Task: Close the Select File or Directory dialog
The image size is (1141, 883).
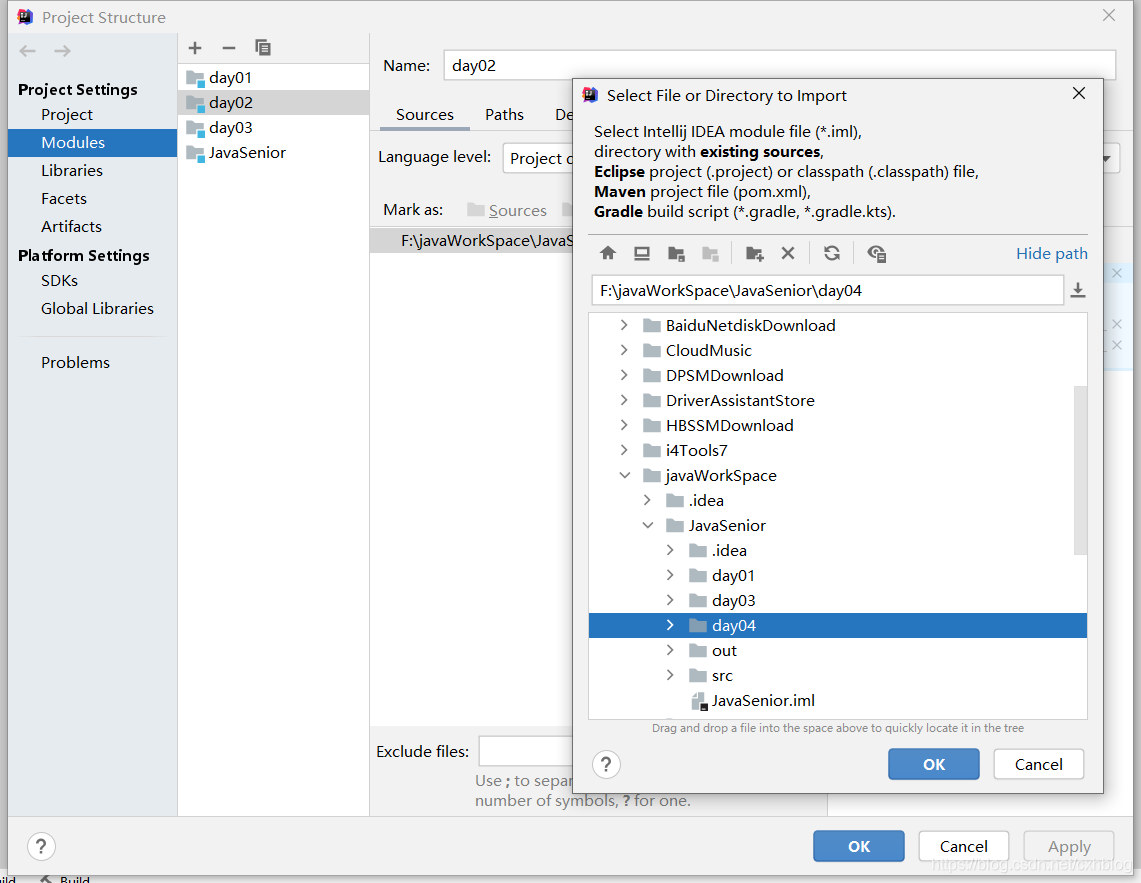Action: 1079,93
